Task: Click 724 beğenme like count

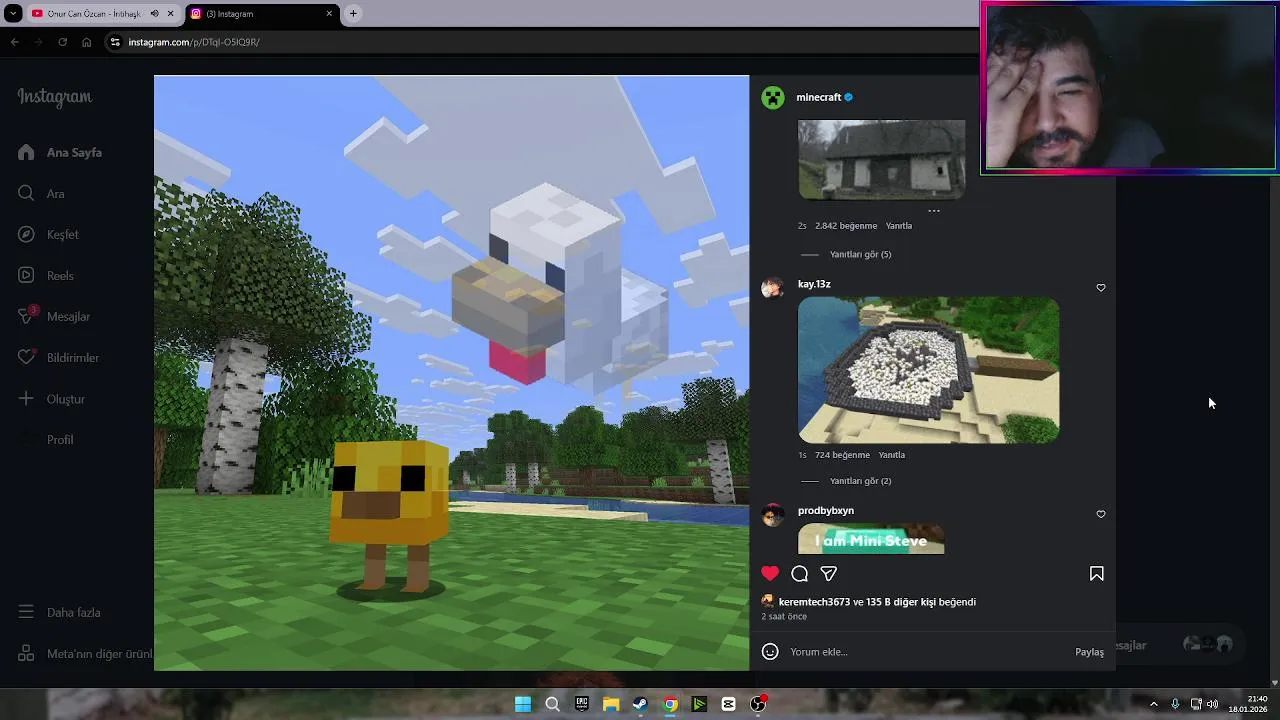Action: coord(842,455)
